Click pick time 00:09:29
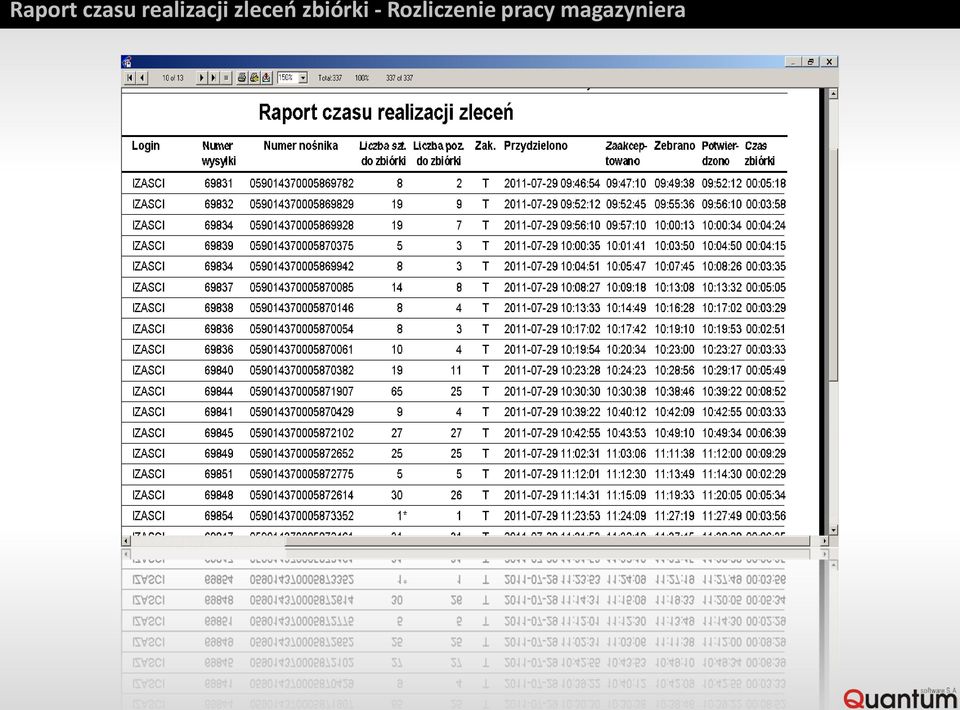Screen dimensions: 960x710 click(x=766, y=454)
